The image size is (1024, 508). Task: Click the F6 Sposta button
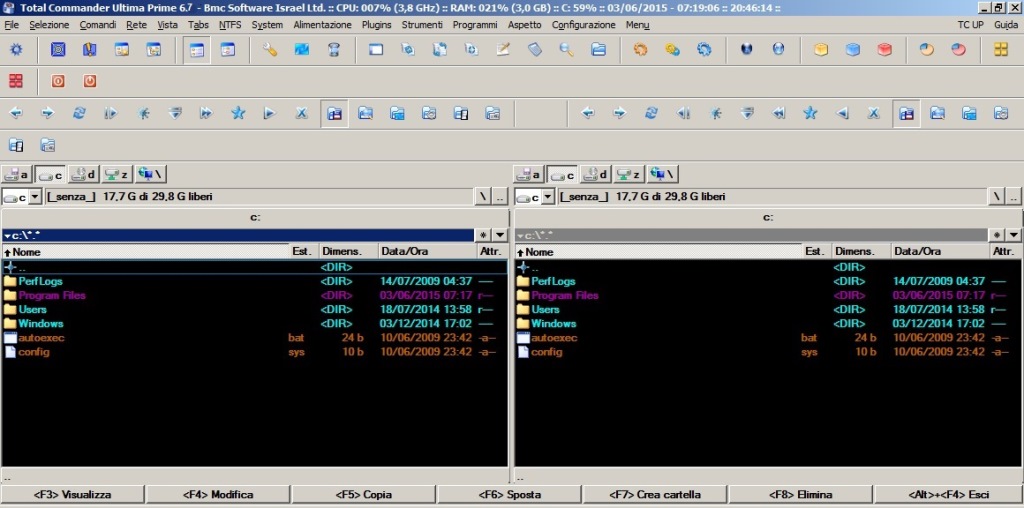[509, 494]
